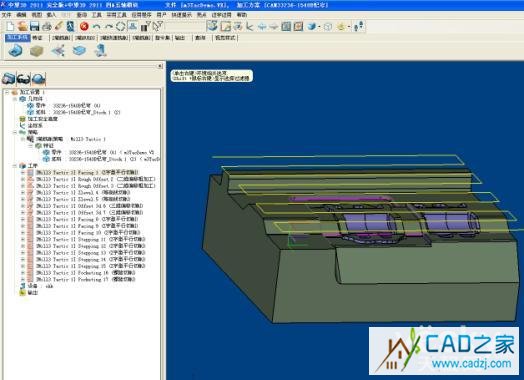Click the Print icon in the toolbar
Screen dimensions: 524x380
[46, 26]
